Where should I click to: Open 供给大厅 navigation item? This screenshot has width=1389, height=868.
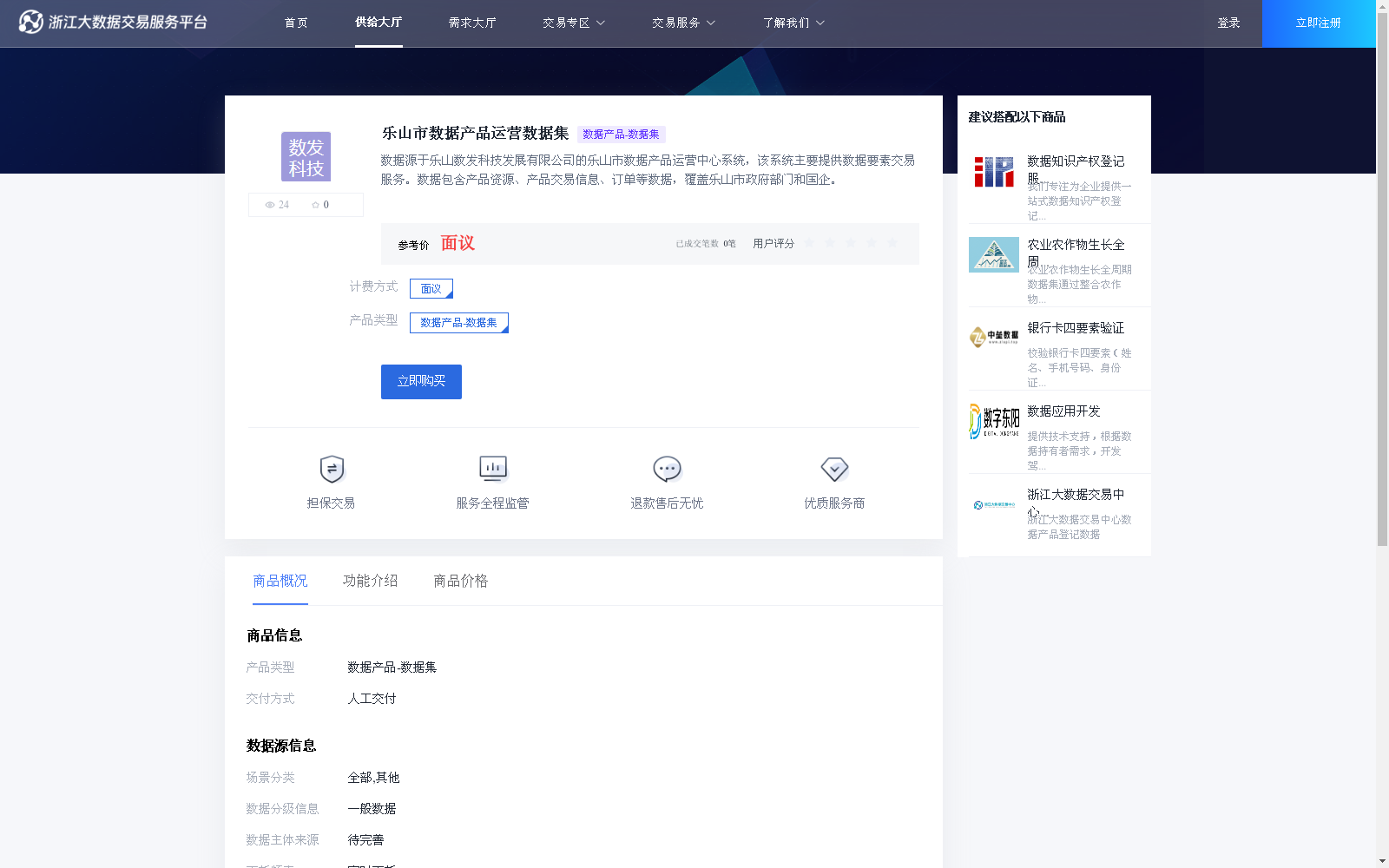379,23
